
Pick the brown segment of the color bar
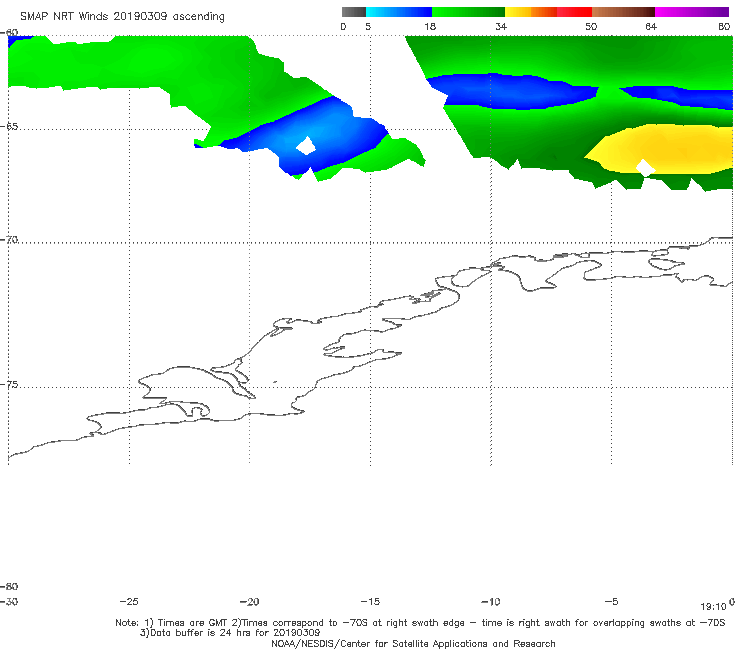click(623, 12)
